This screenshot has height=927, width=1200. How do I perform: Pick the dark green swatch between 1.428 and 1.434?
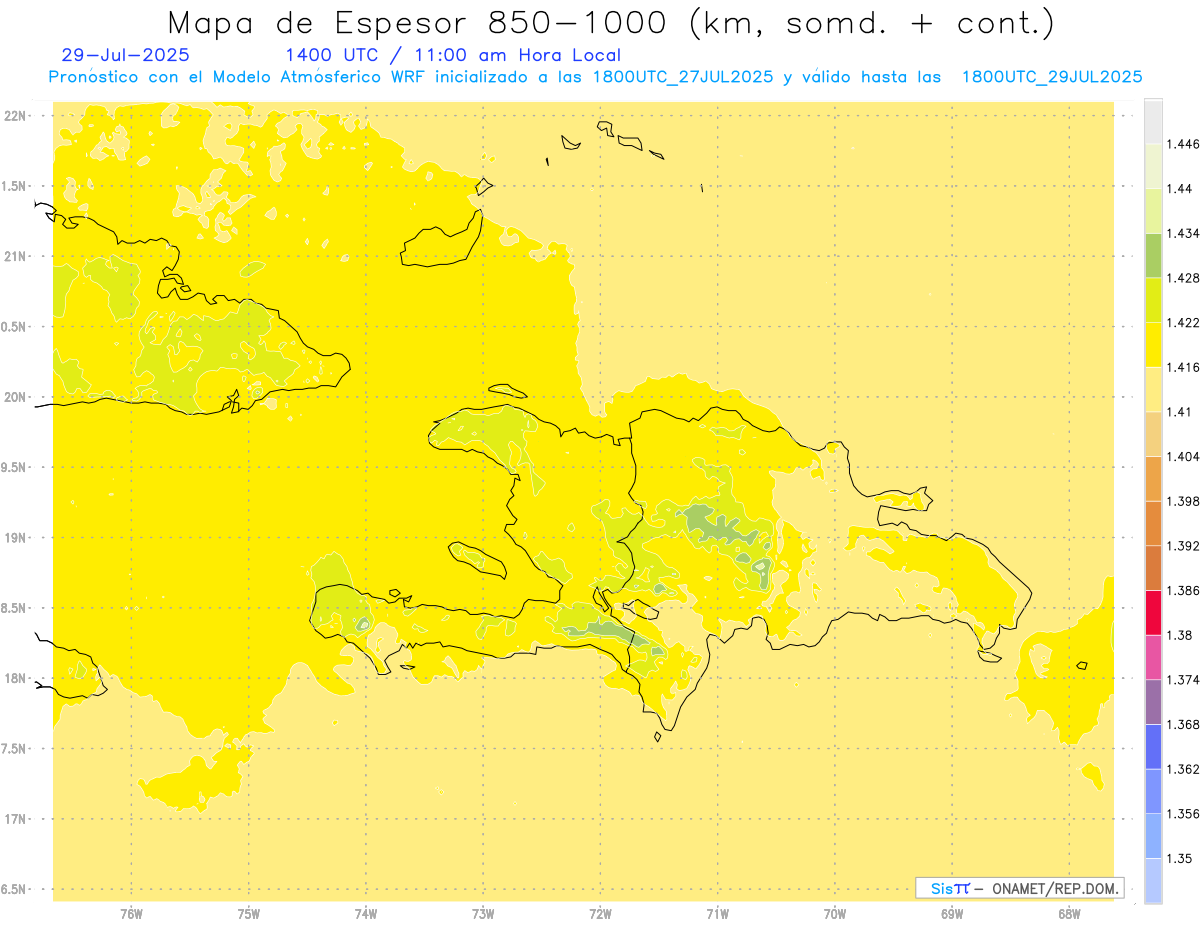tap(1153, 255)
